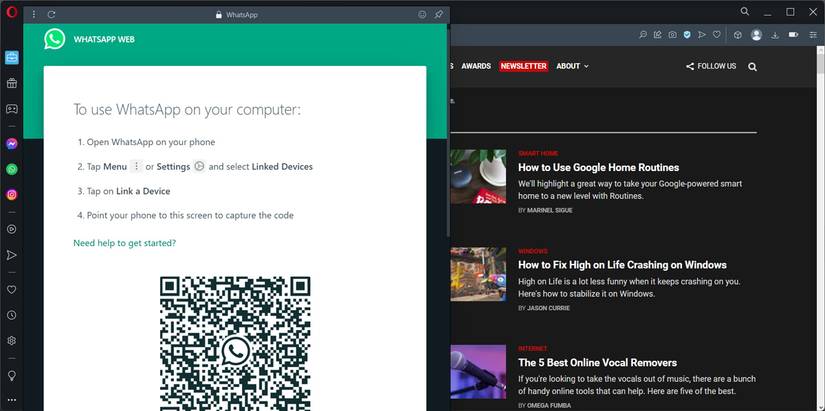
Task: Click the INTERNET category label
Action: click(x=532, y=349)
